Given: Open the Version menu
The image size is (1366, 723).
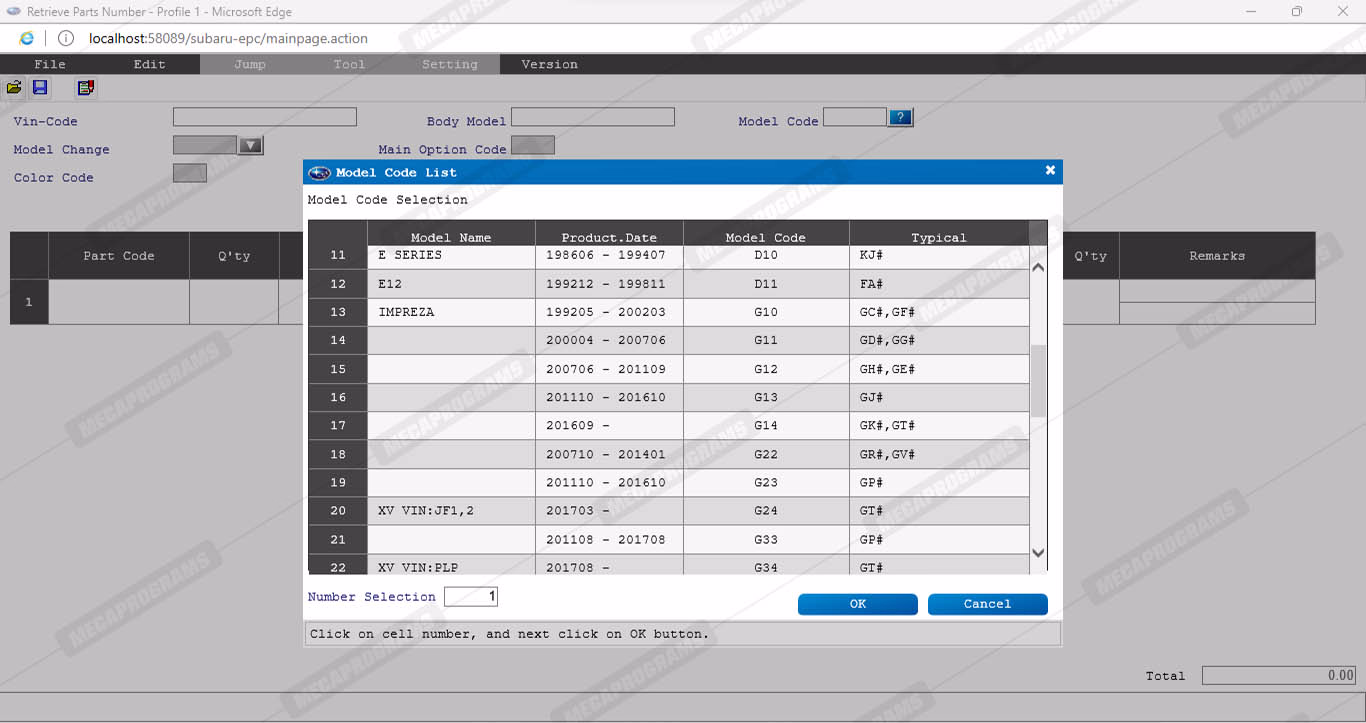Looking at the screenshot, I should tap(550, 64).
